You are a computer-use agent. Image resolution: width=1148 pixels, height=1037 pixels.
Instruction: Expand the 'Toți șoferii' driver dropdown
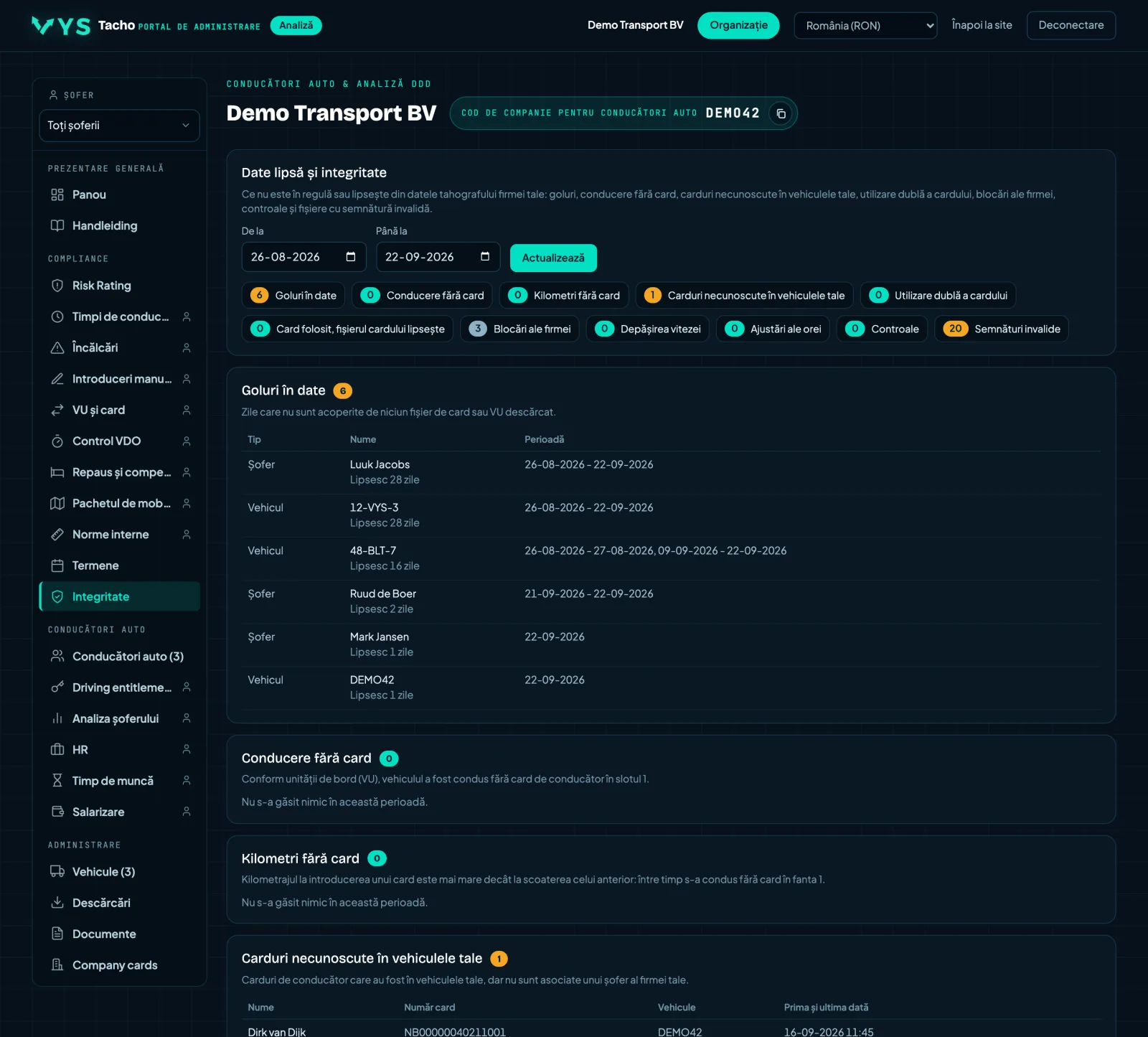tap(119, 126)
